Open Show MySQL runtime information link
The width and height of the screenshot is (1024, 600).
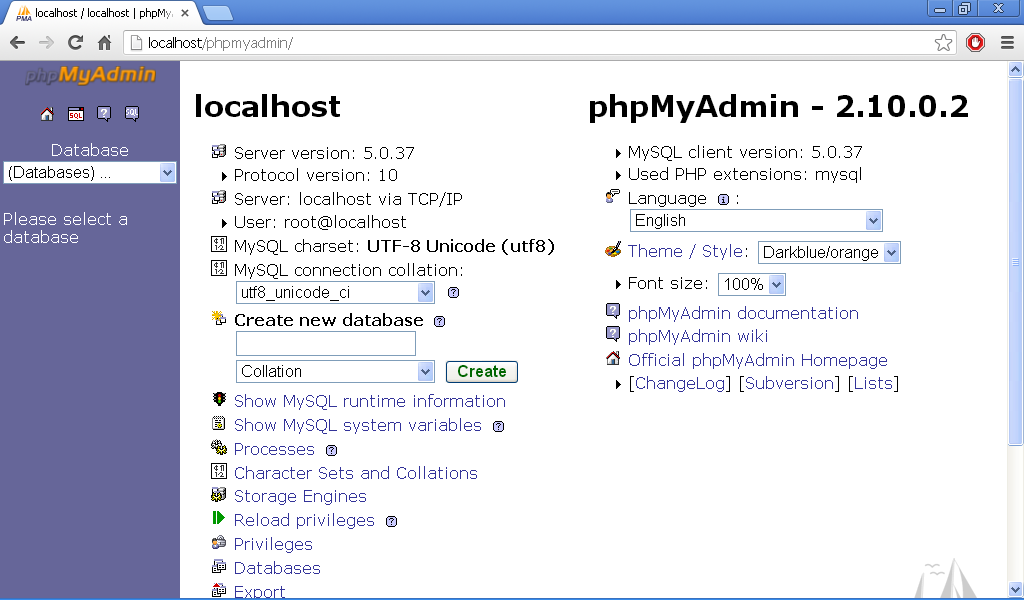370,401
